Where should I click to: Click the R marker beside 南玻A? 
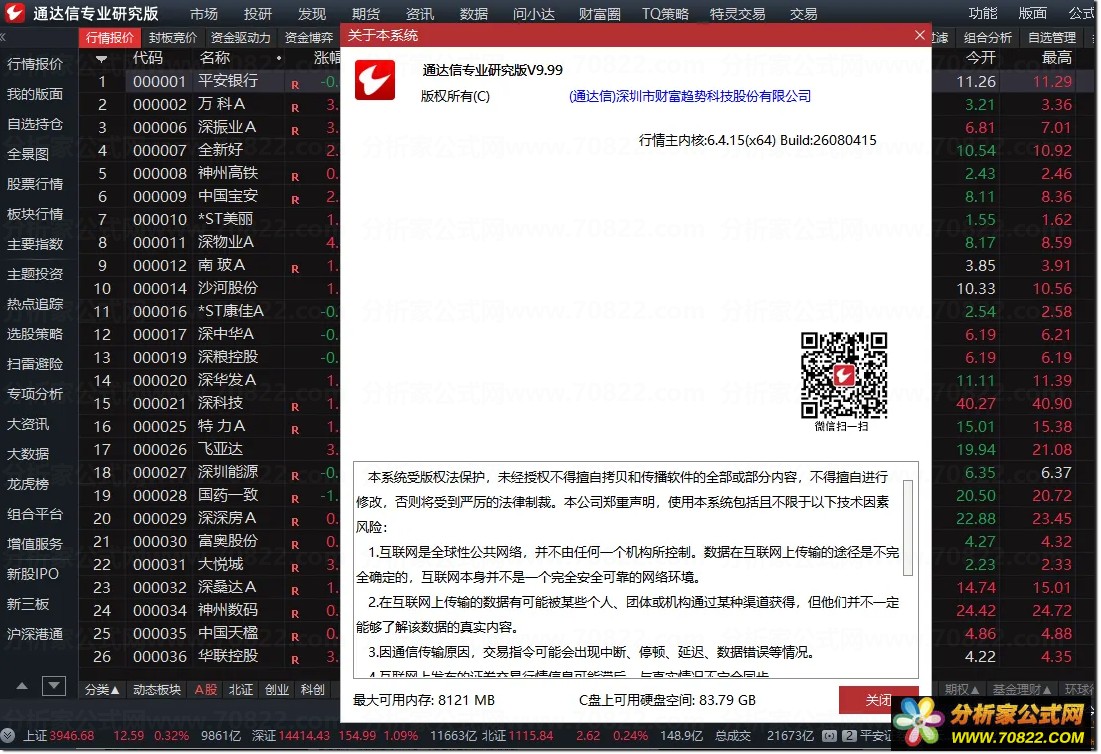(x=295, y=269)
